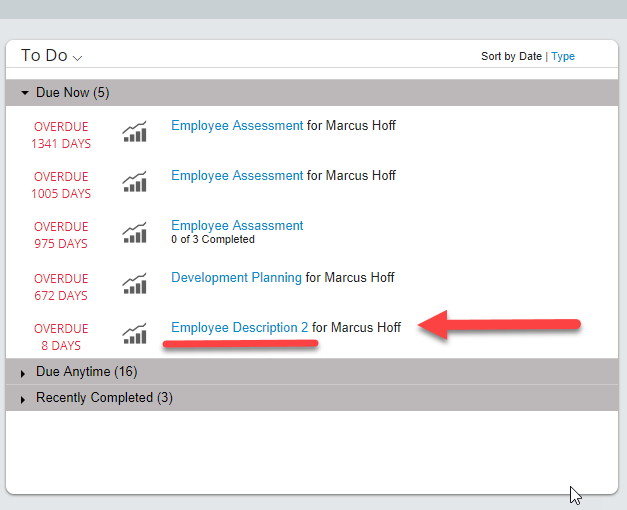Screen dimensions: 627x510
Task: Click the 0 of 3 Completed text
Action: (213, 239)
